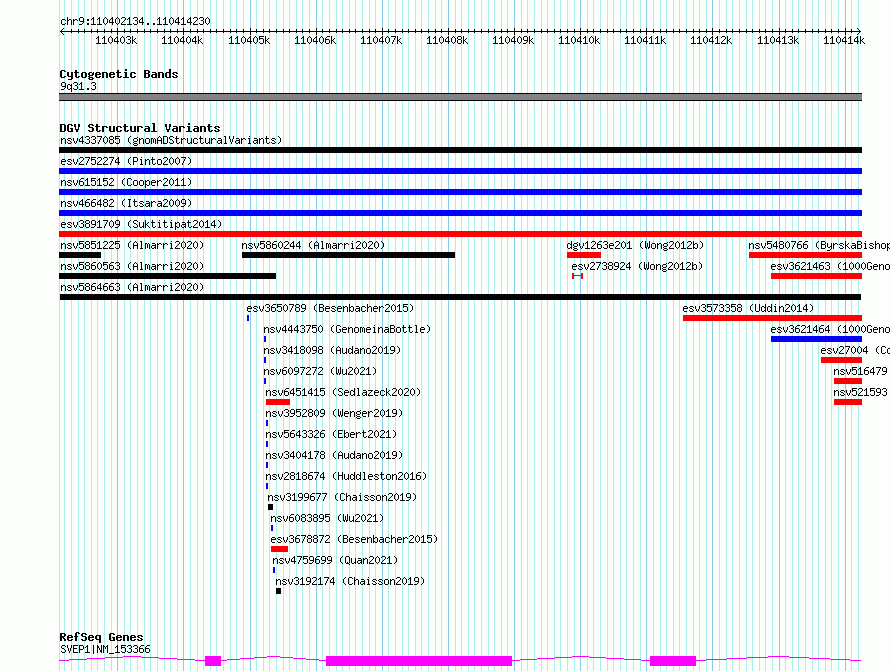Click nsv5480766 ByrskaBishop variant label
Viewport: 890px width, 671px height.
pyautogui.click(x=818, y=245)
